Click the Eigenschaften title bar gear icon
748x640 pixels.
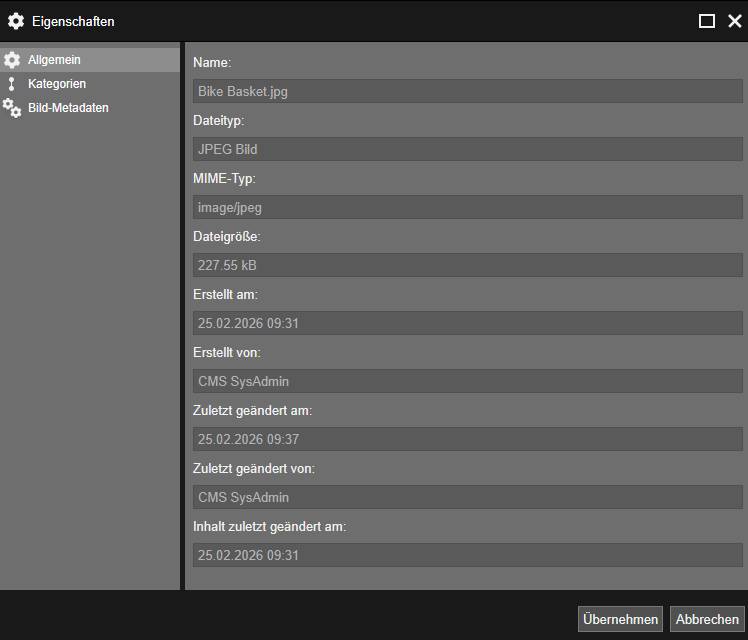pos(16,21)
